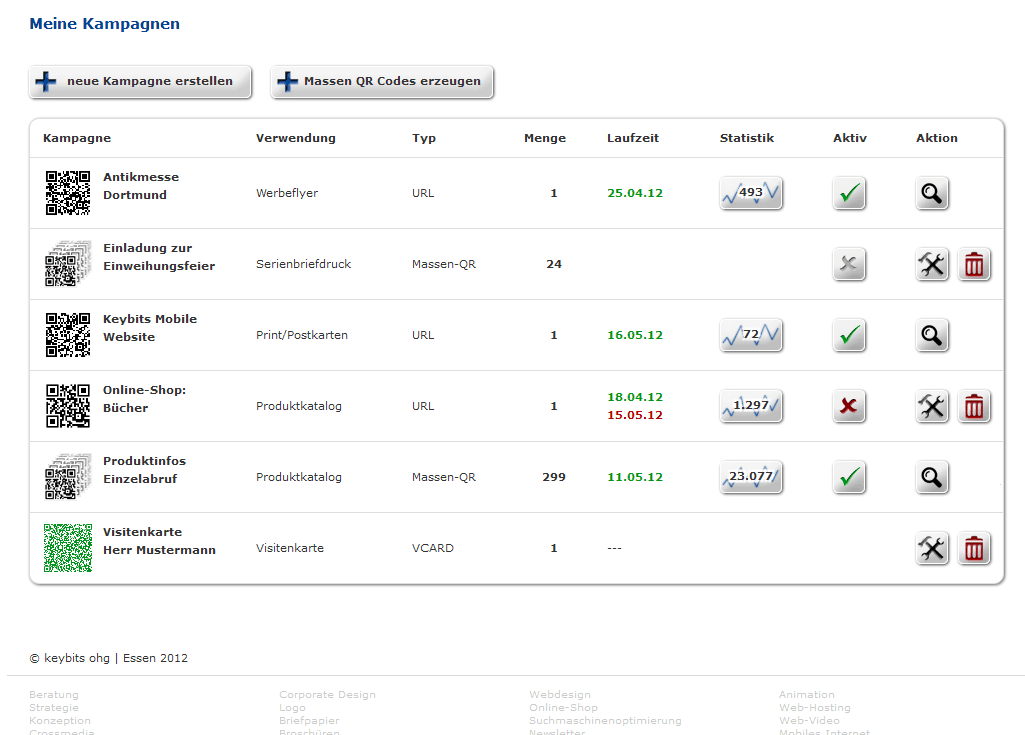Viewport: 1025px width, 735px height.
Task: Open statistics showing 493 for Antikmesse Dortmund
Action: (x=751, y=193)
